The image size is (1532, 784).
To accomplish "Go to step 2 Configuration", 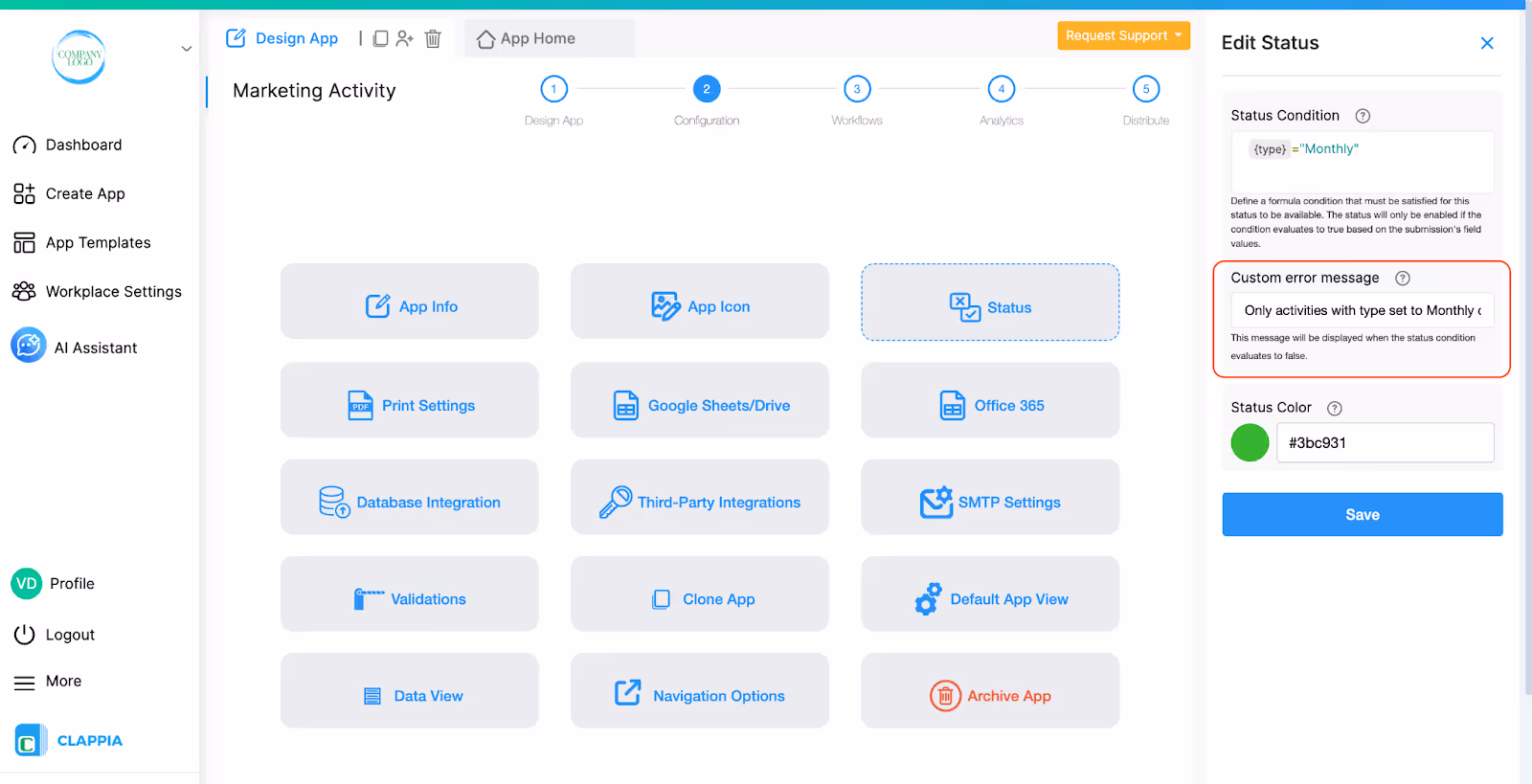I will (x=707, y=89).
